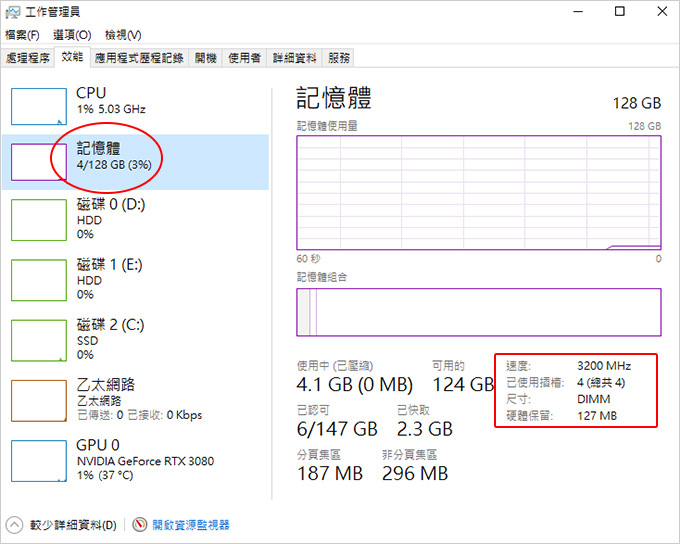Click the 磁碟 0 (D:) label
Screen dimensions: 680x544
coord(111,204)
